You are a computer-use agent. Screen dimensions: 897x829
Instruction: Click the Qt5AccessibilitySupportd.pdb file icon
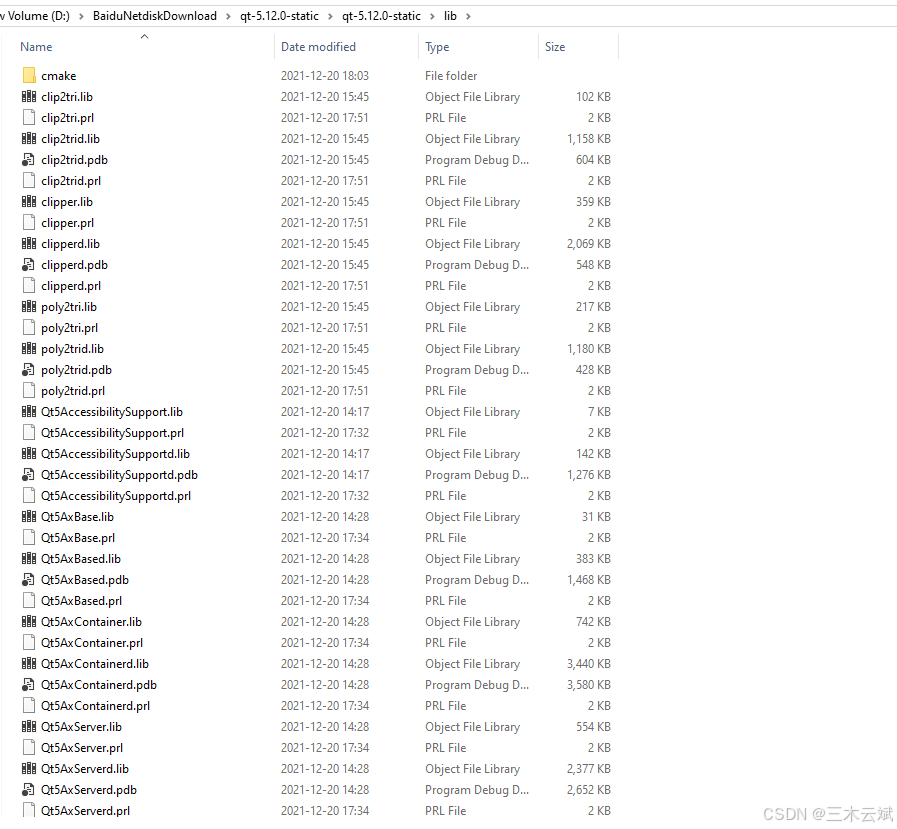point(29,475)
